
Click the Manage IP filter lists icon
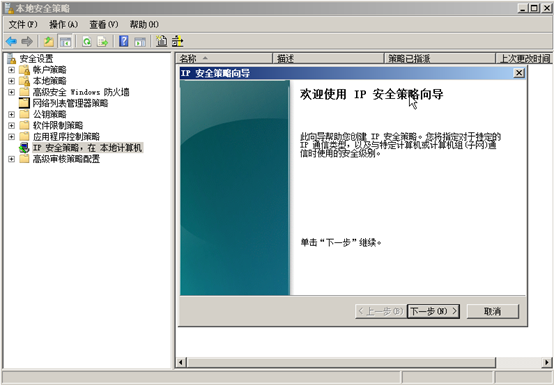point(177,41)
